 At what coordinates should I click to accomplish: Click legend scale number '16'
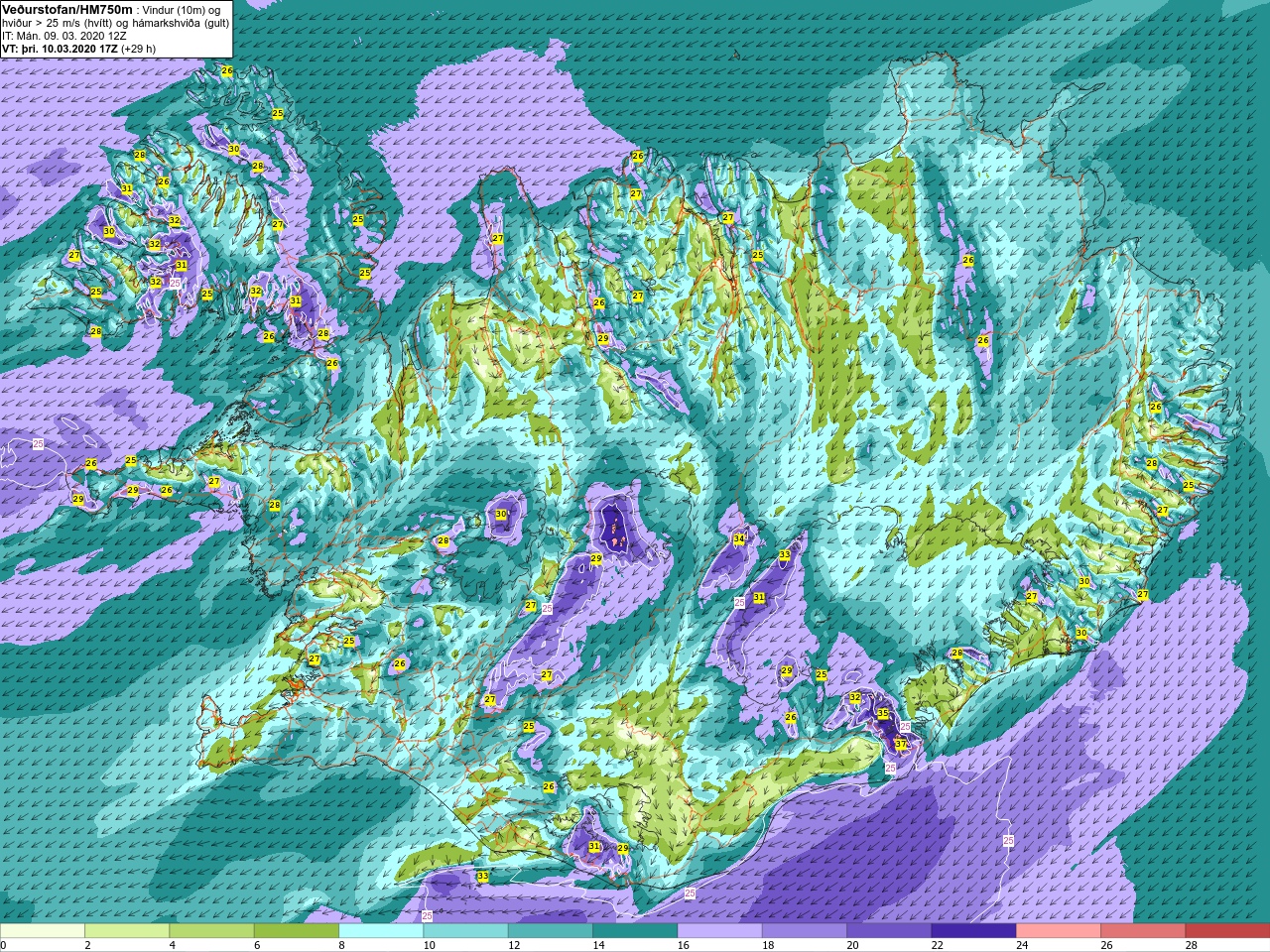click(683, 945)
